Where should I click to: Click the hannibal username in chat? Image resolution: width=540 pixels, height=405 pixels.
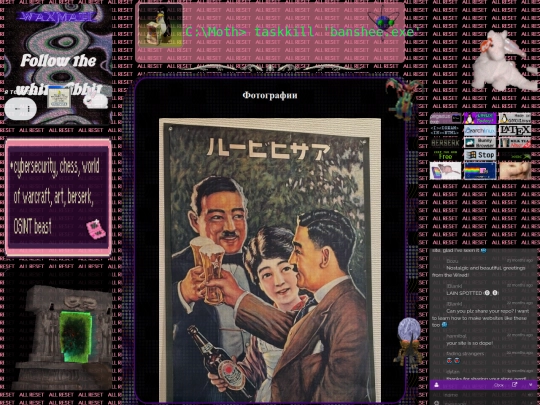457,336
